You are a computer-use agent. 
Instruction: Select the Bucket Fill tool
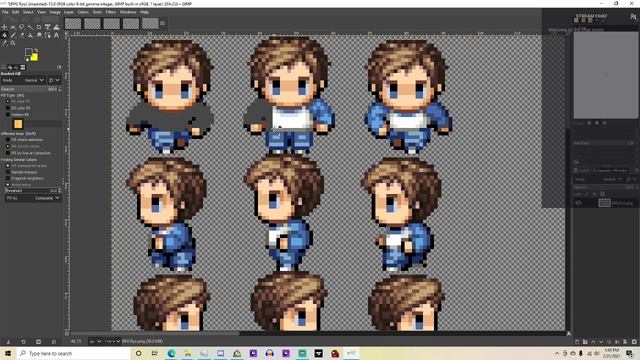pyautogui.click(x=4, y=35)
